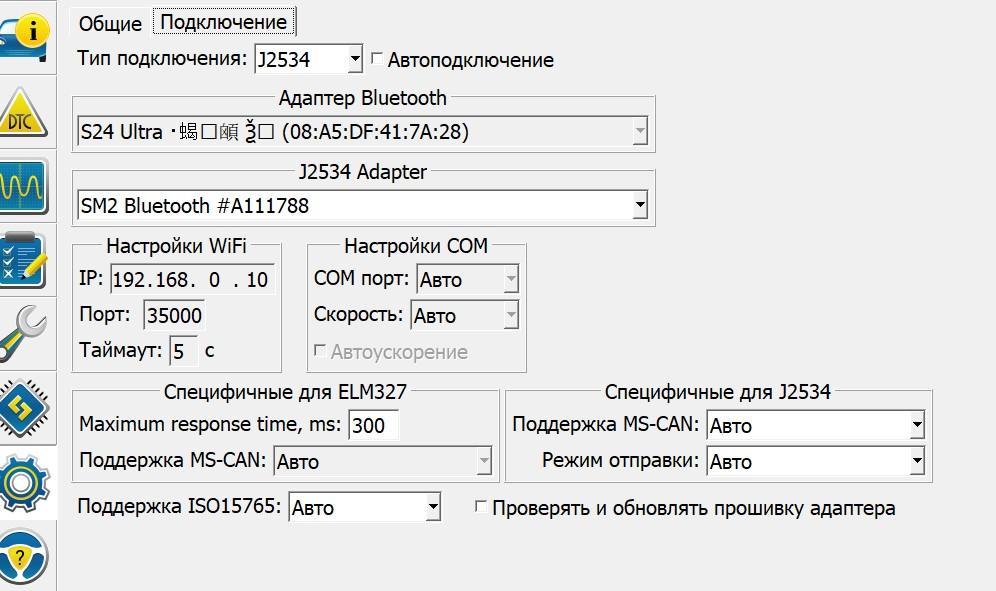This screenshot has height=591, width=996.
Task: Open the Поддержка ISO15765 dropdown
Action: (432, 508)
